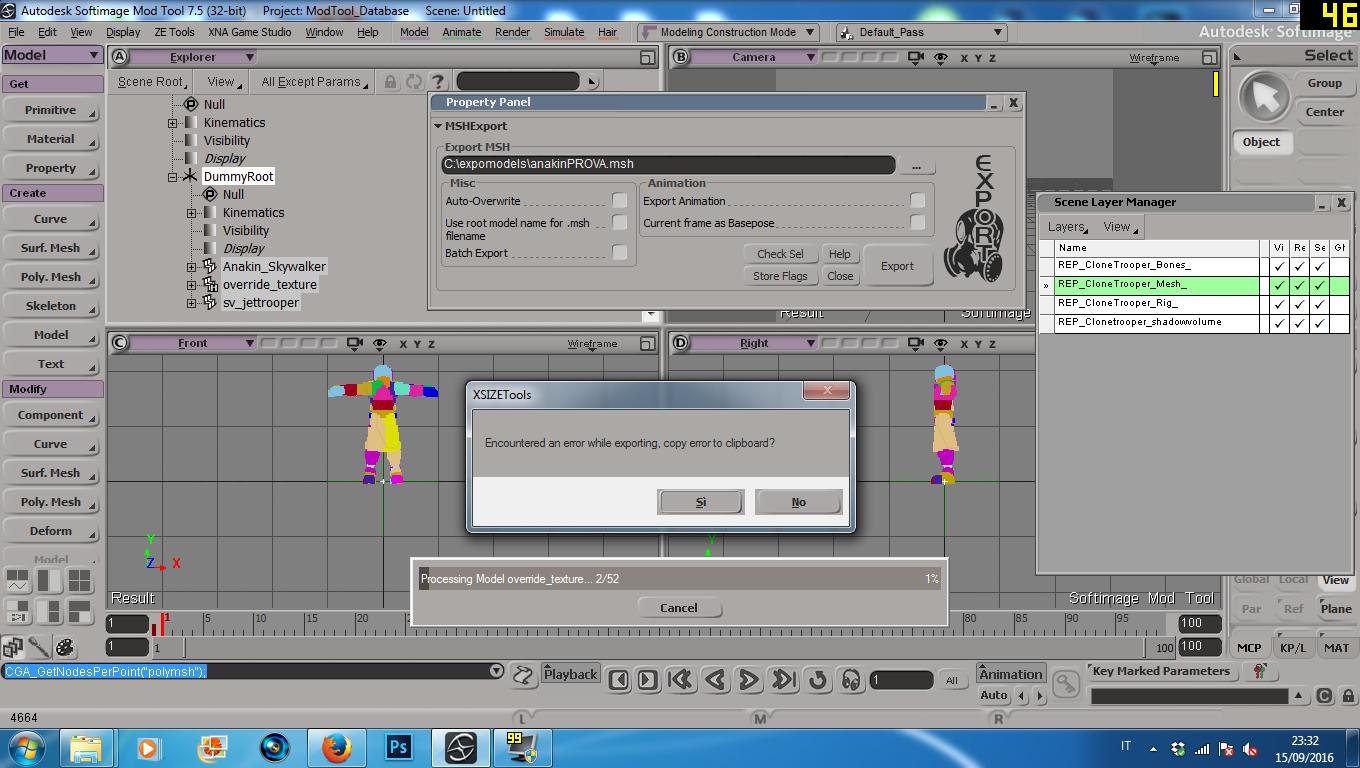The width and height of the screenshot is (1360, 768).
Task: Click Camera viewport camera icon
Action: pos(917,58)
